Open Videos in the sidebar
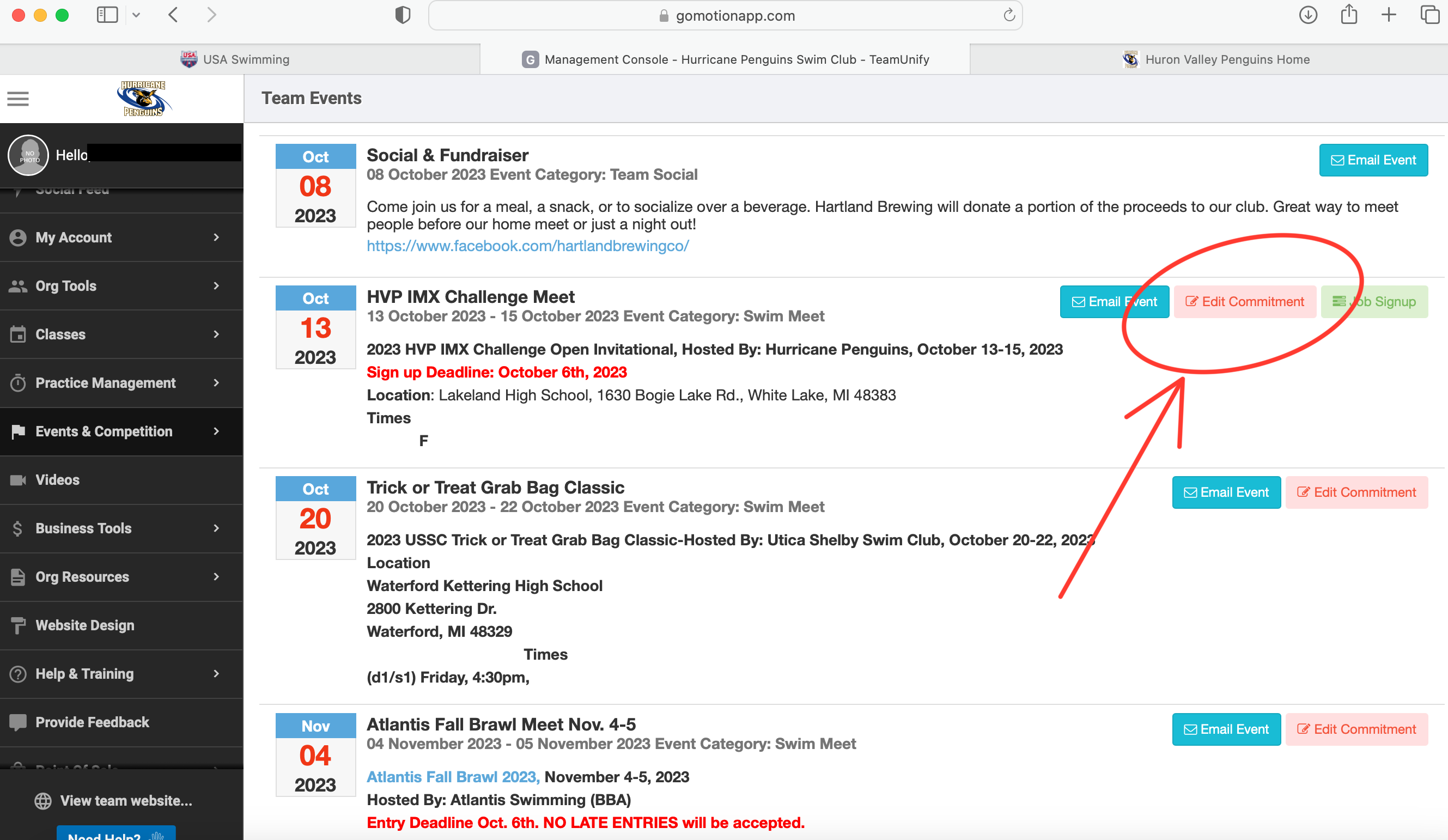Viewport: 1448px width, 840px height. click(x=57, y=480)
